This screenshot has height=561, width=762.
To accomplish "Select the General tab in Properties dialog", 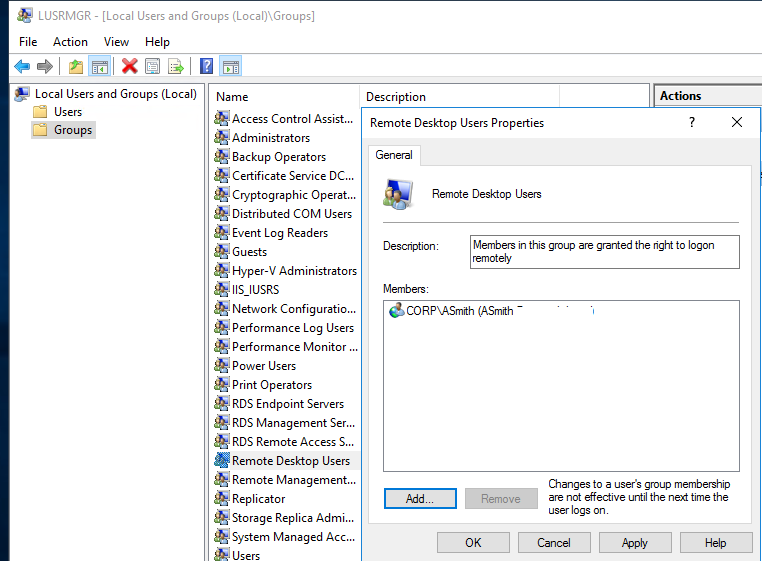I will pos(394,155).
